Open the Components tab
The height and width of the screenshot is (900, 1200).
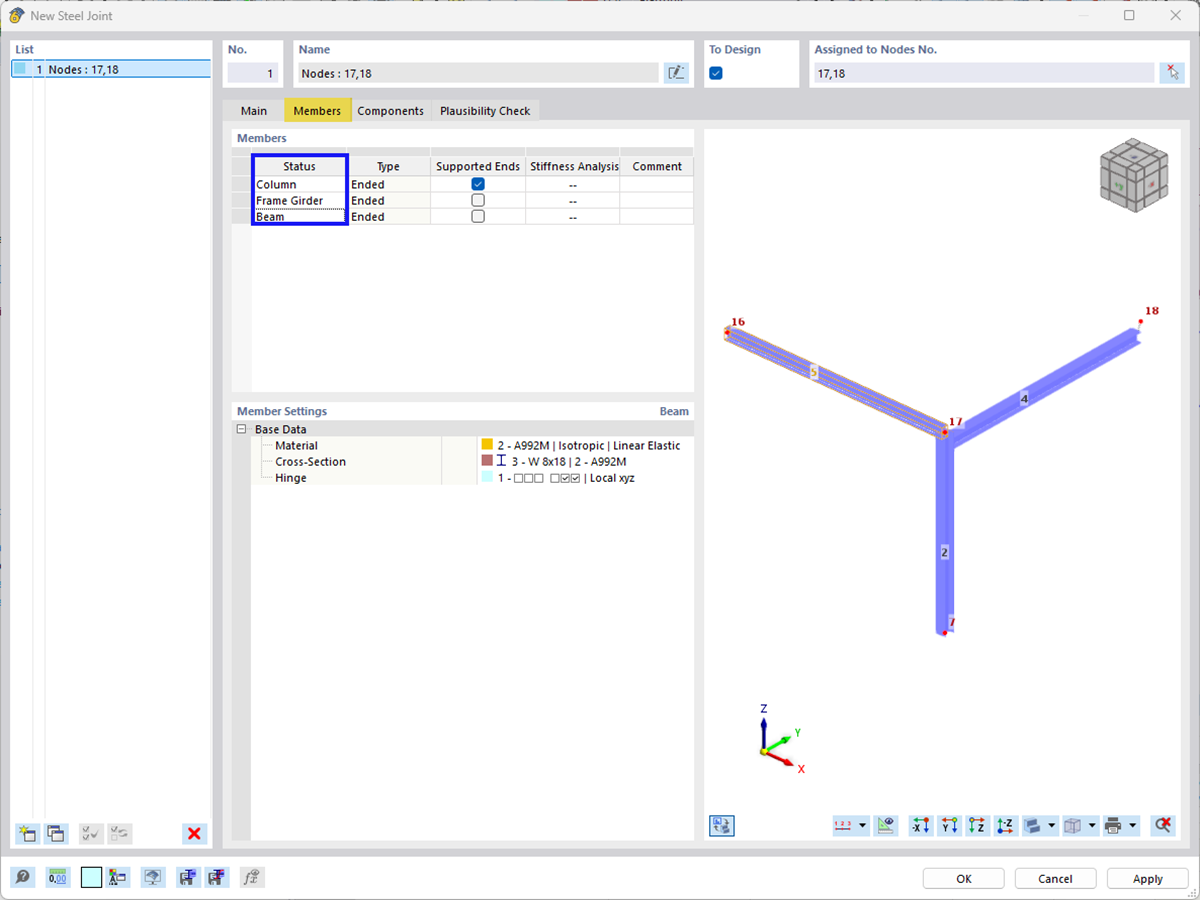click(390, 111)
